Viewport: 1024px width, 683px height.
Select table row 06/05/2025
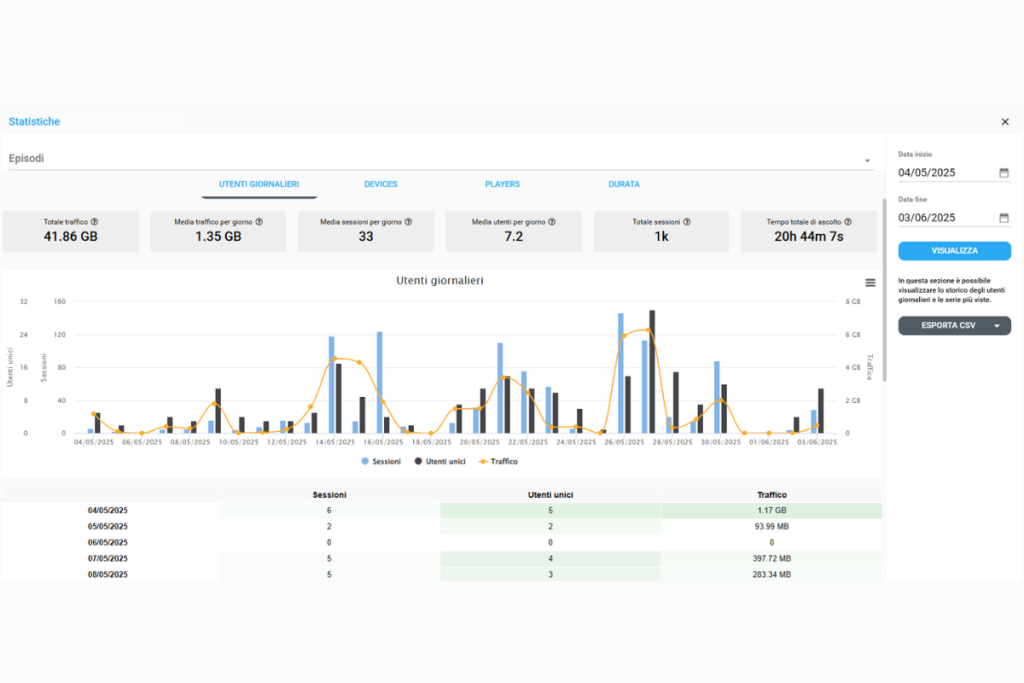pyautogui.click(x=441, y=543)
